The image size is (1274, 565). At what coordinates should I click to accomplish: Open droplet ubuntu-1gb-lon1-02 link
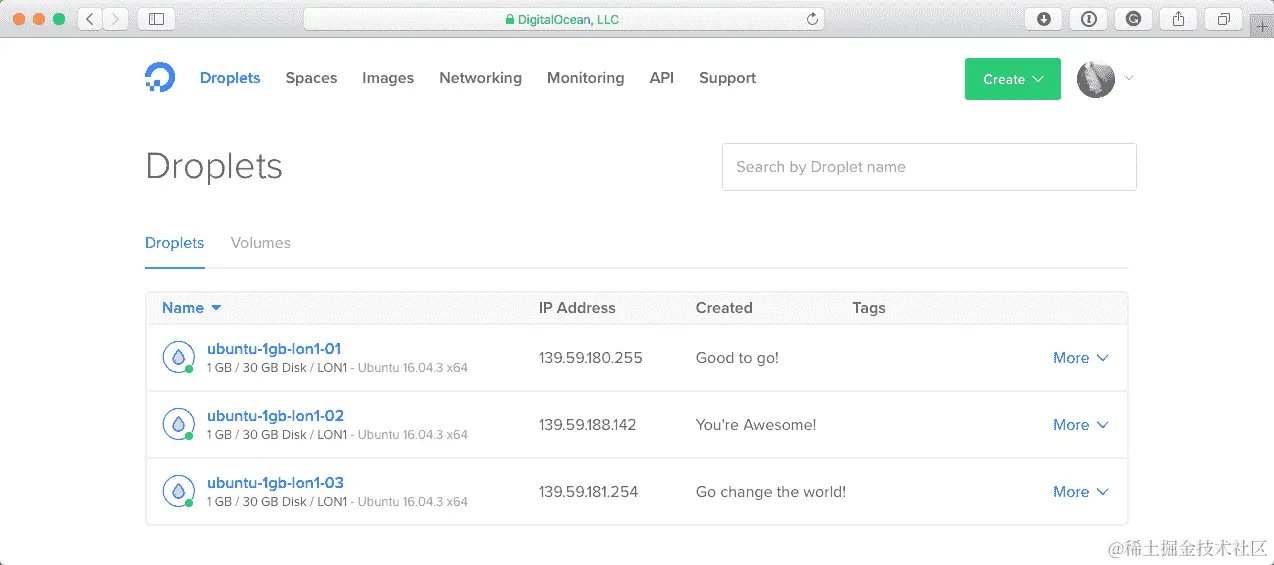(x=275, y=416)
